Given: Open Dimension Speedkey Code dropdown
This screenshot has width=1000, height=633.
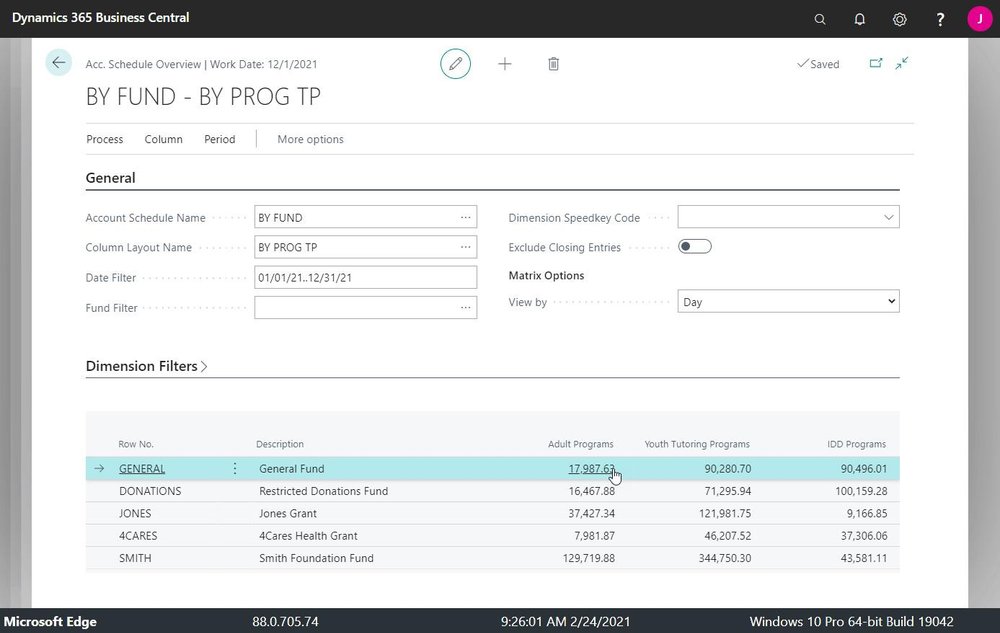Looking at the screenshot, I should (888, 217).
